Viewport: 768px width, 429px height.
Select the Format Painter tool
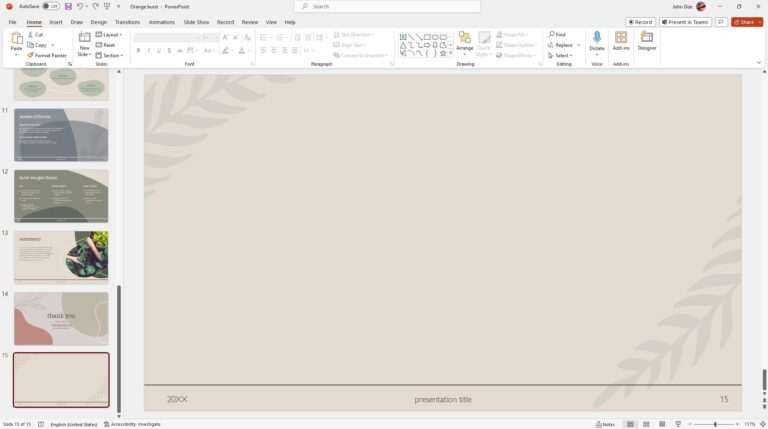coord(47,55)
